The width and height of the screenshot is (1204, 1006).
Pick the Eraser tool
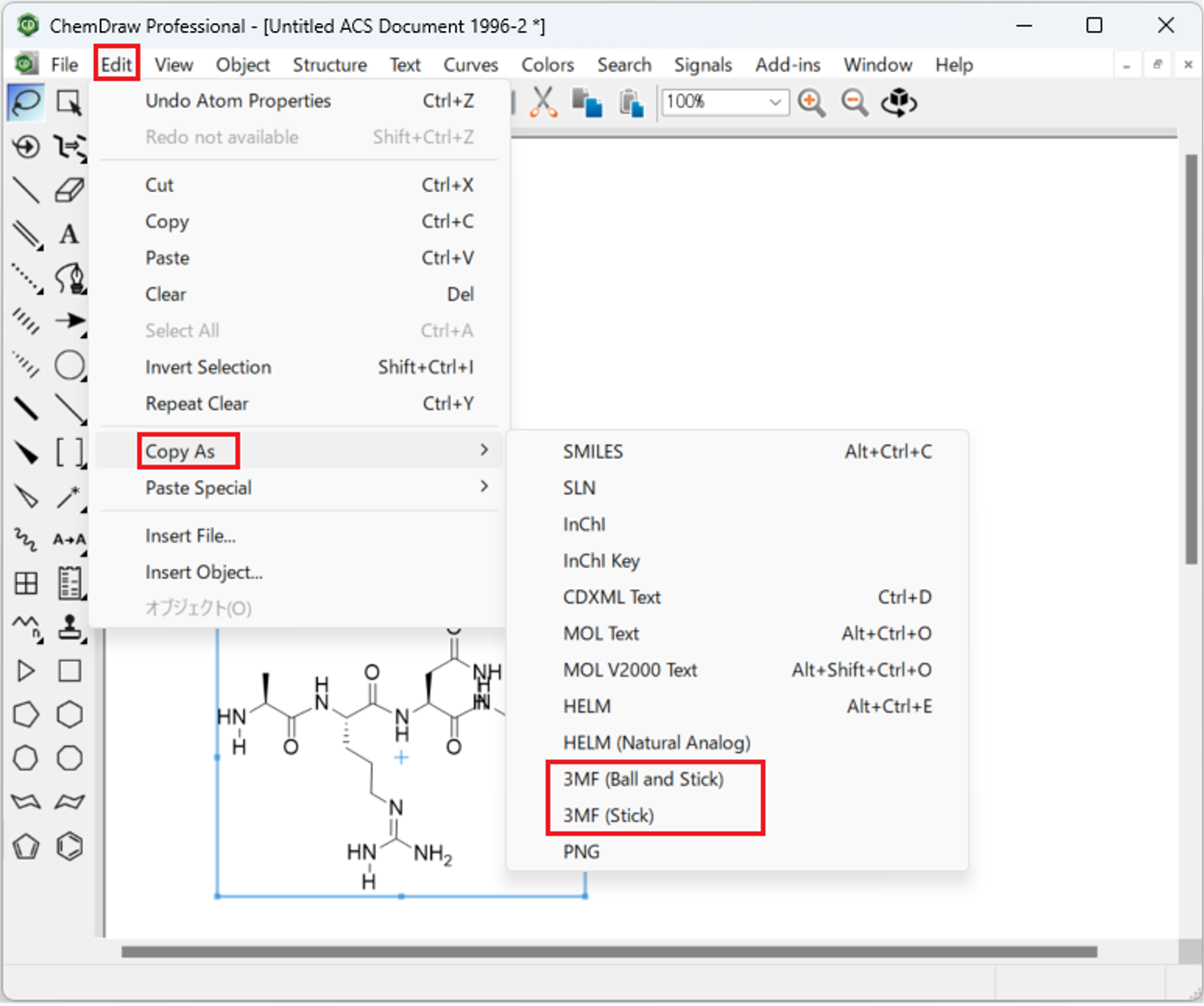(69, 189)
